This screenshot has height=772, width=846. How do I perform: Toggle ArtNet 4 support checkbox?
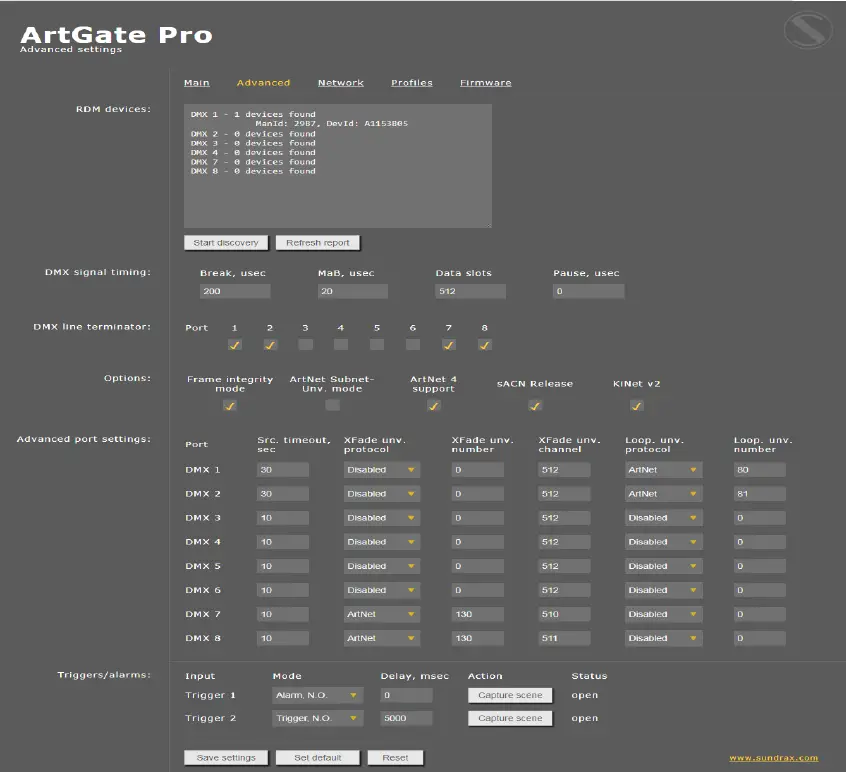434,406
